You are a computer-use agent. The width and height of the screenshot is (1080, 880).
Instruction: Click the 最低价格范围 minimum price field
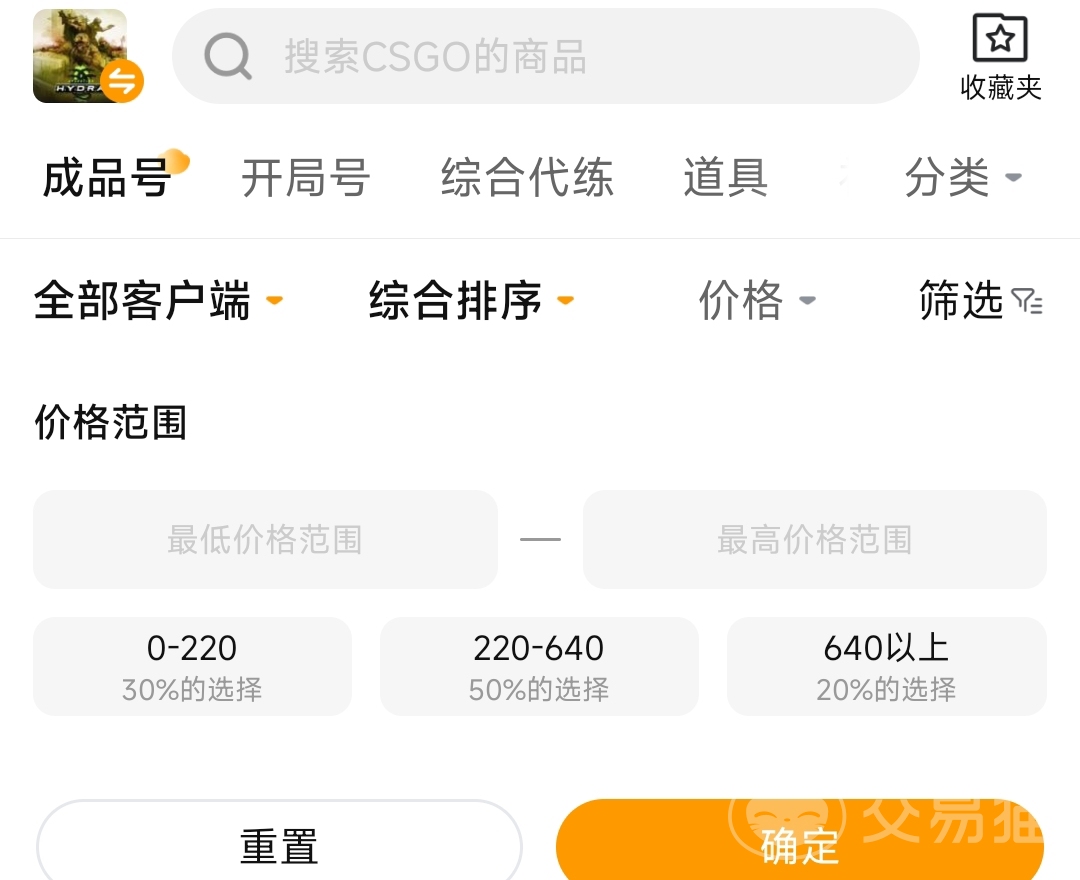(265, 539)
